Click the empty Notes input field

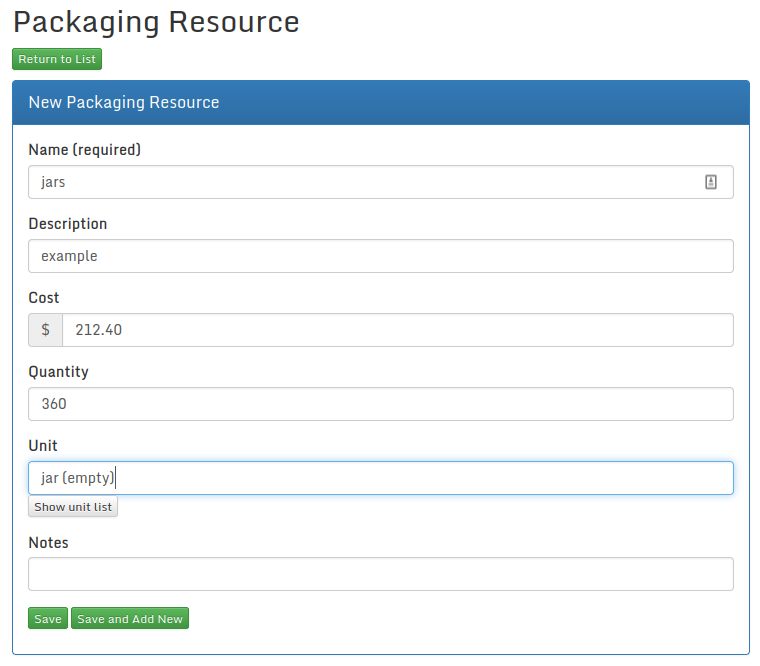[x=380, y=574]
